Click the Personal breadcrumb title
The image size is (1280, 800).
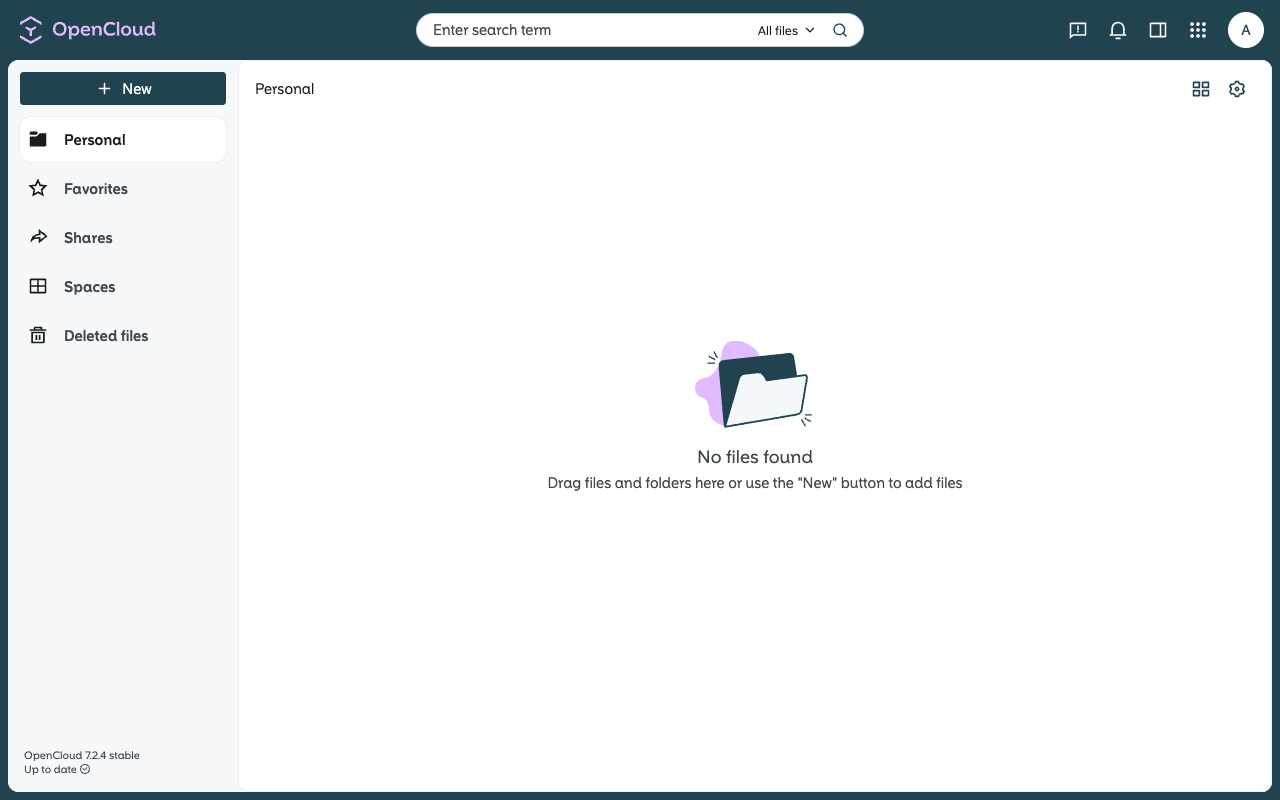coord(285,89)
